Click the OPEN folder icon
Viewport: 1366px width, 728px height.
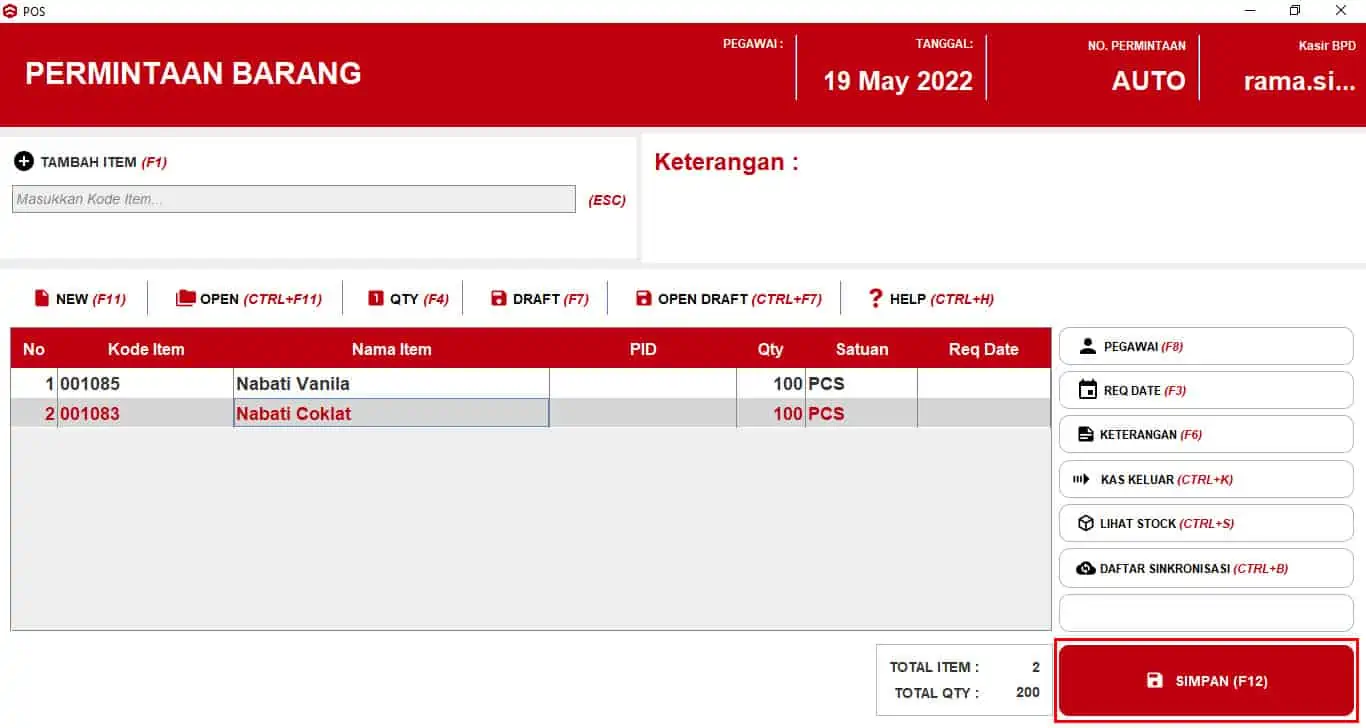tap(185, 298)
